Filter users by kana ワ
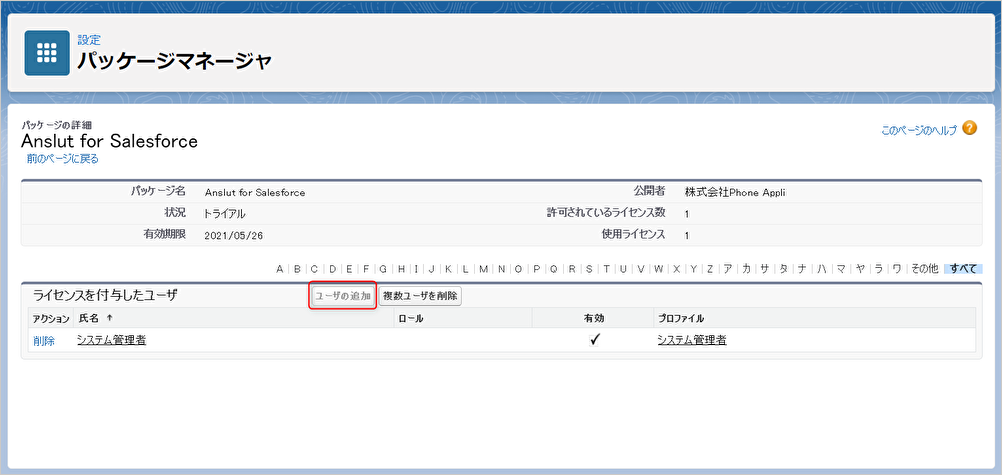The width and height of the screenshot is (1002, 475). pos(897,269)
